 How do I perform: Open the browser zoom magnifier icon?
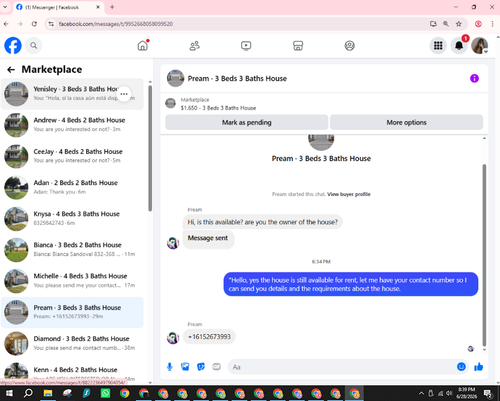pyautogui.click(x=446, y=24)
